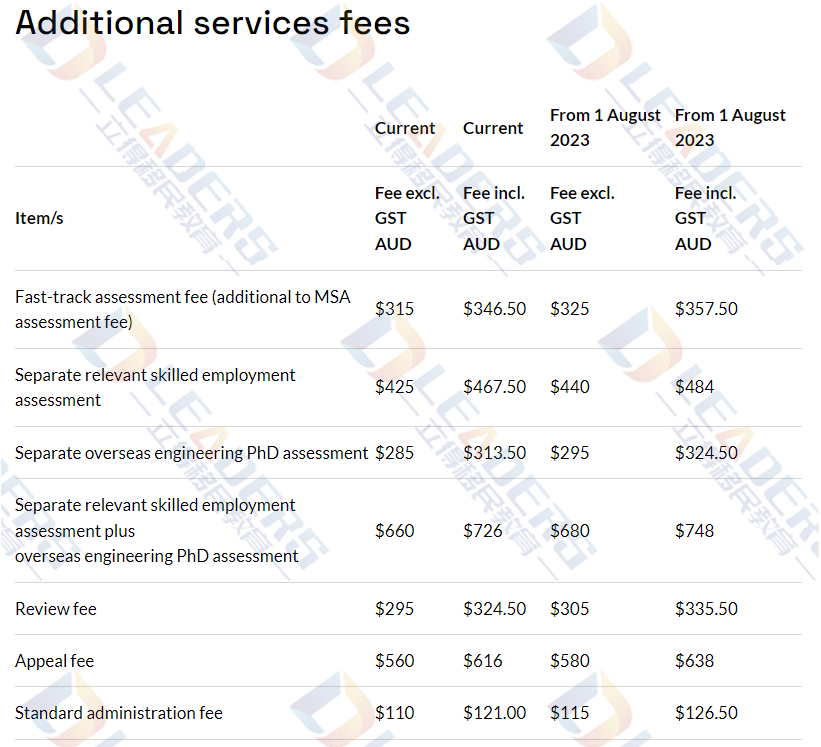This screenshot has width=821, height=747.
Task: Select the Item/s column header
Action: click(x=39, y=218)
